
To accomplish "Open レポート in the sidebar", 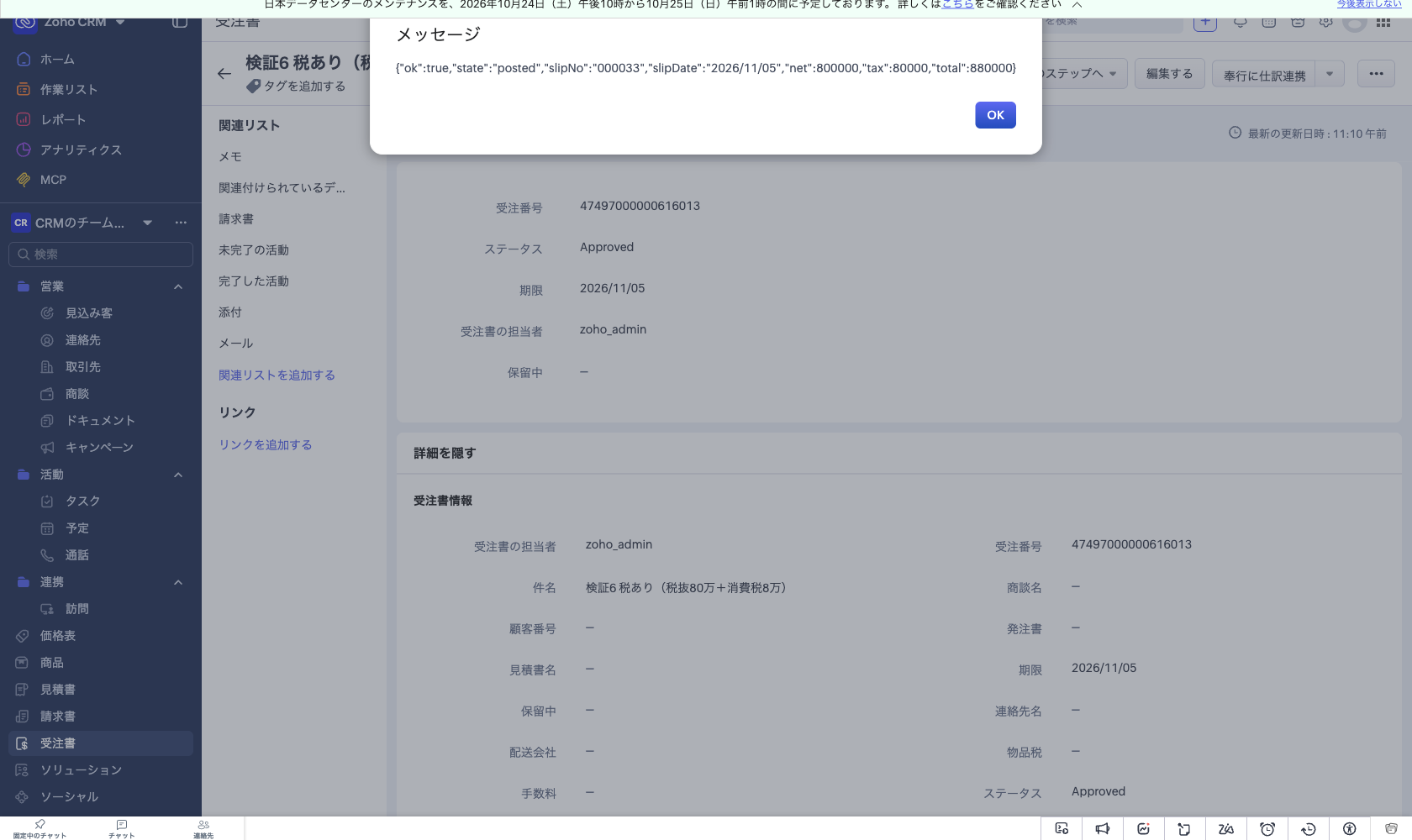I will (101, 119).
